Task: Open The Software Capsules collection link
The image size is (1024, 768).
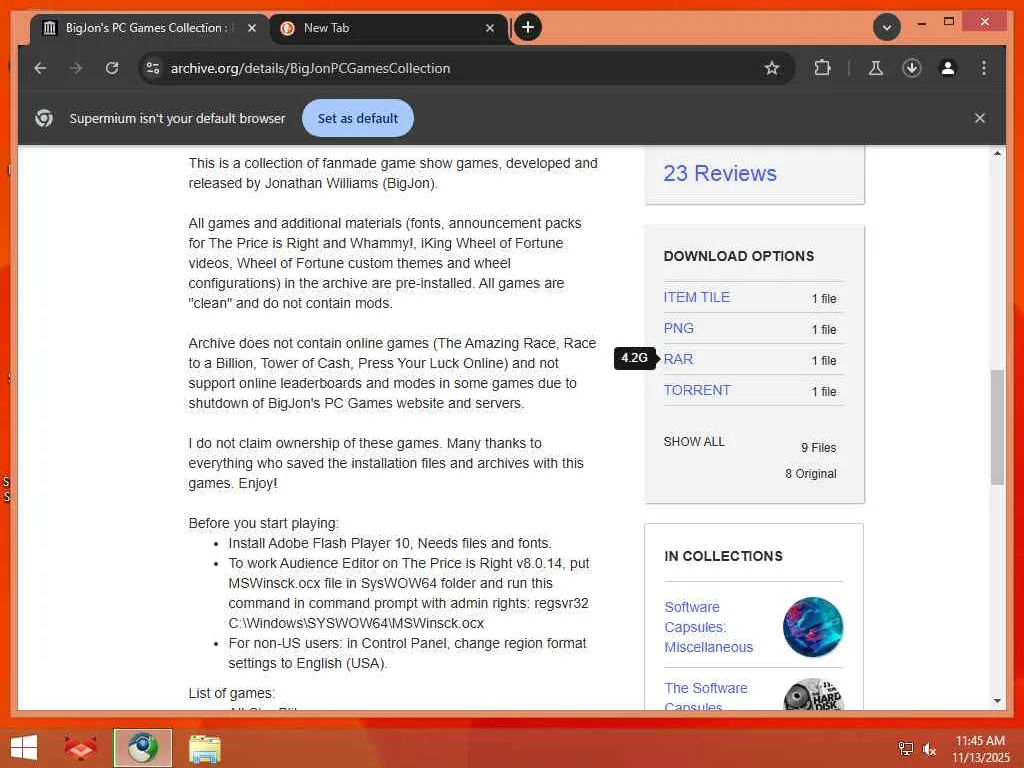Action: tap(706, 697)
